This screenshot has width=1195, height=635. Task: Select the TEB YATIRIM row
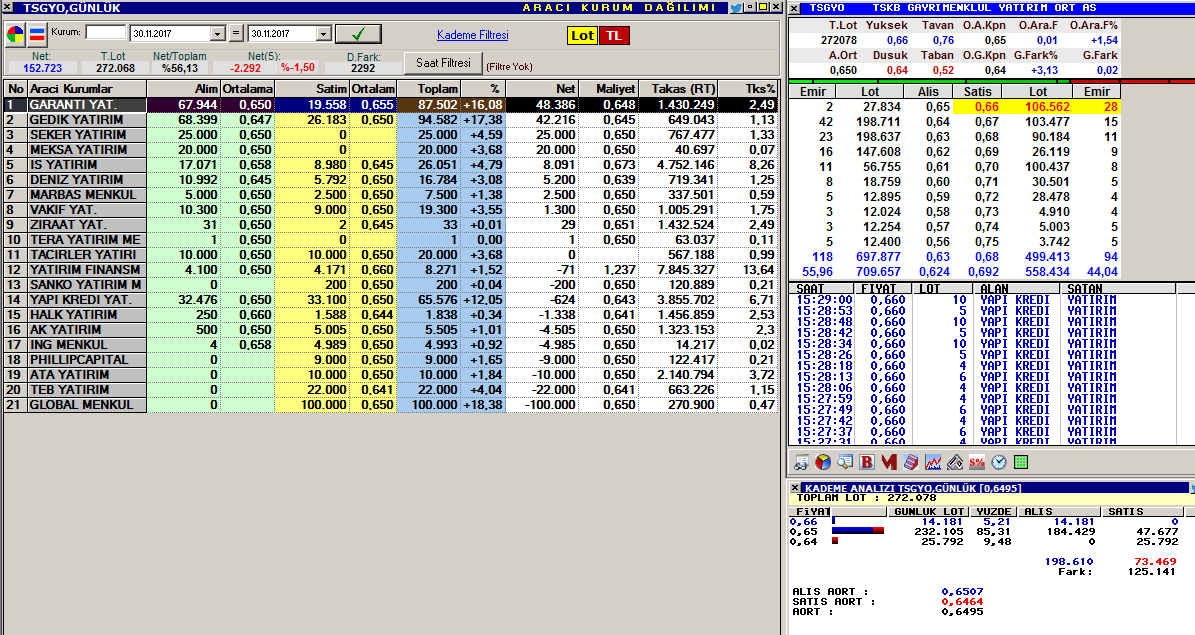390,390
